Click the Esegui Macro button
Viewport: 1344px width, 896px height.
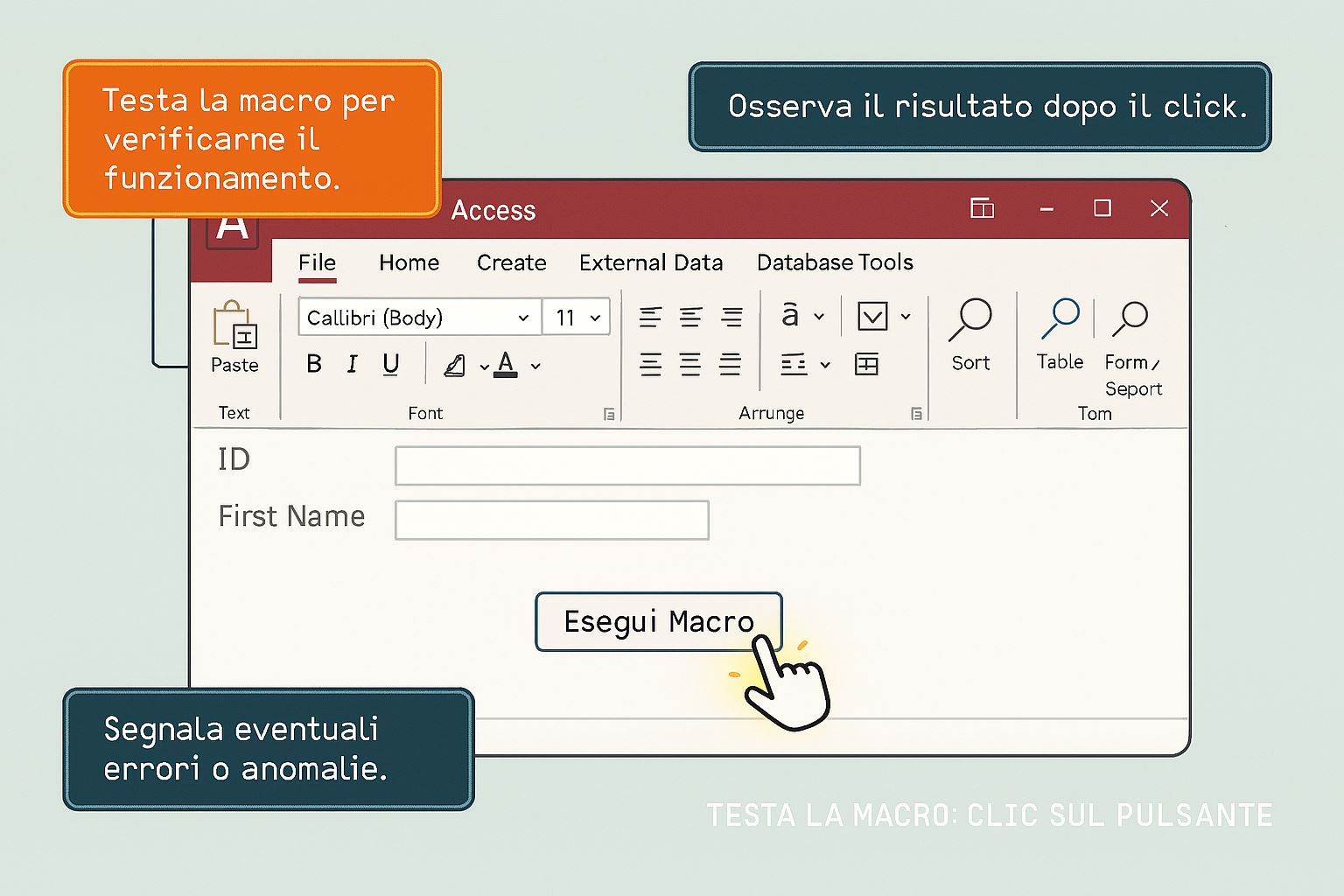click(x=658, y=622)
